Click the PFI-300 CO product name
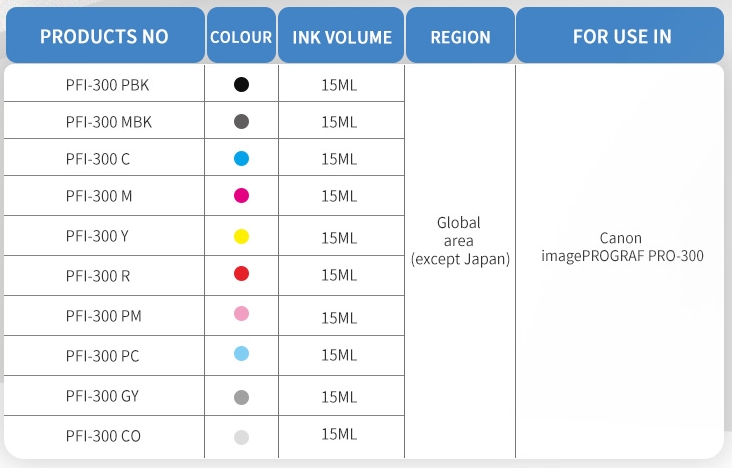This screenshot has height=468, width=732. pos(103,436)
